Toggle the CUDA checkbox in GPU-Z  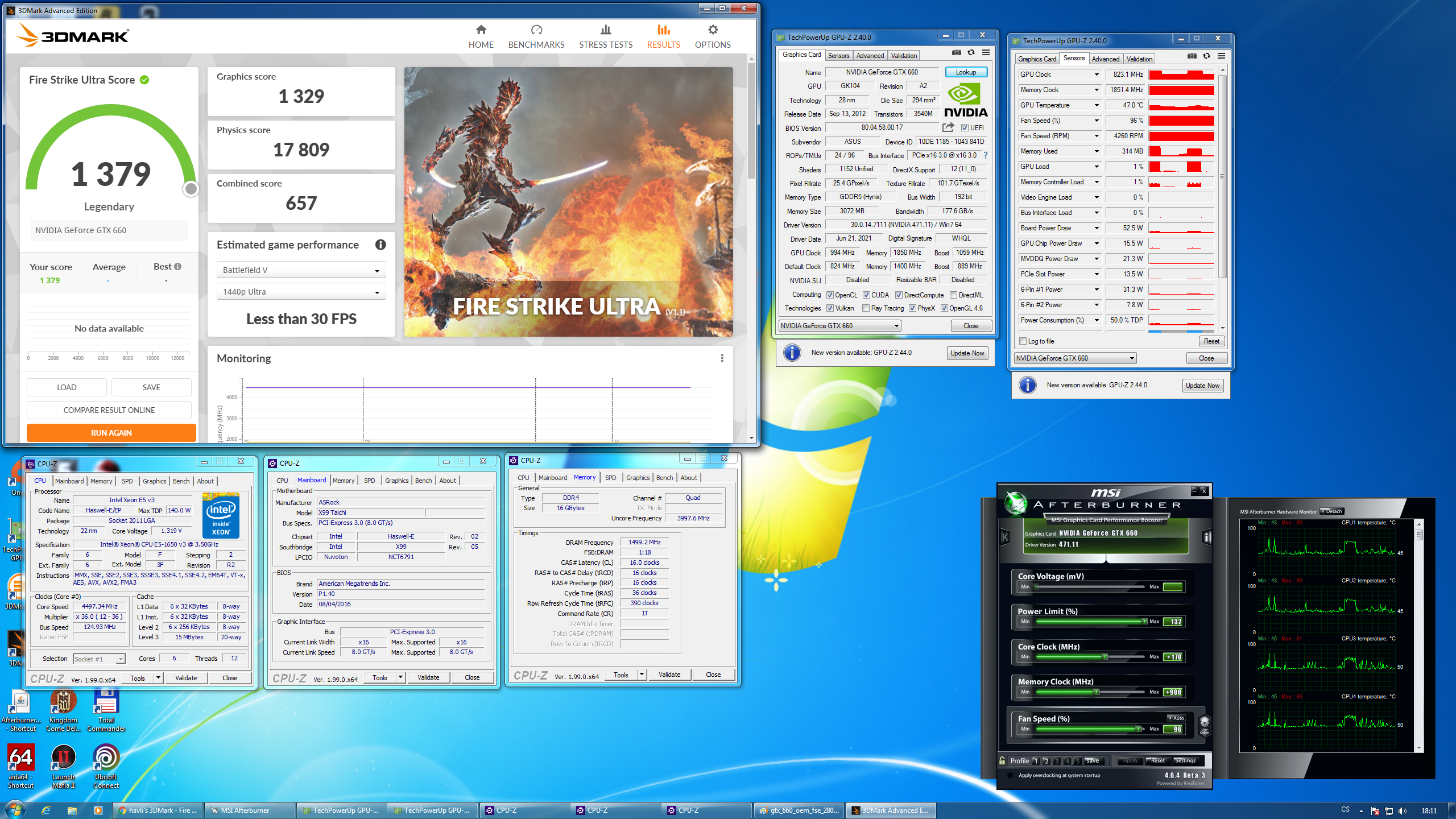pyautogui.click(x=866, y=295)
